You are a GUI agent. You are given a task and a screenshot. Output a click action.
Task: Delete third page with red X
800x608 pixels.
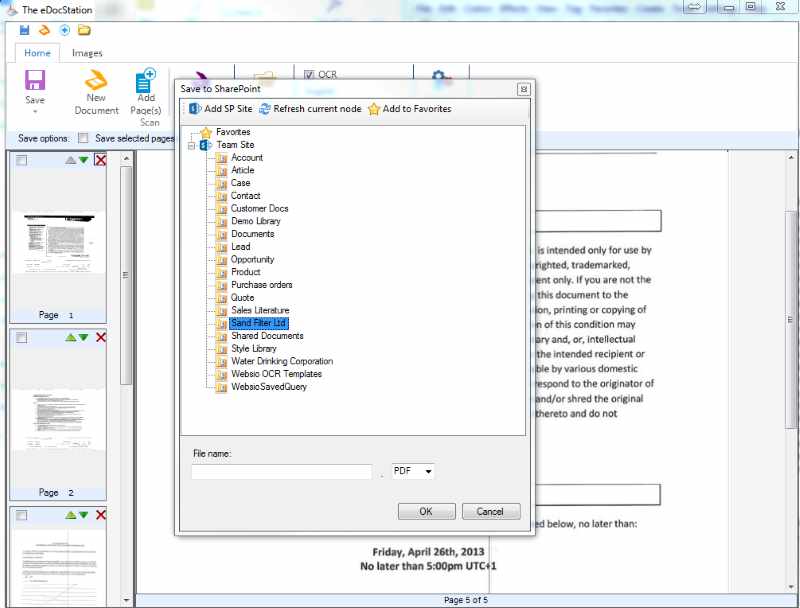101,515
